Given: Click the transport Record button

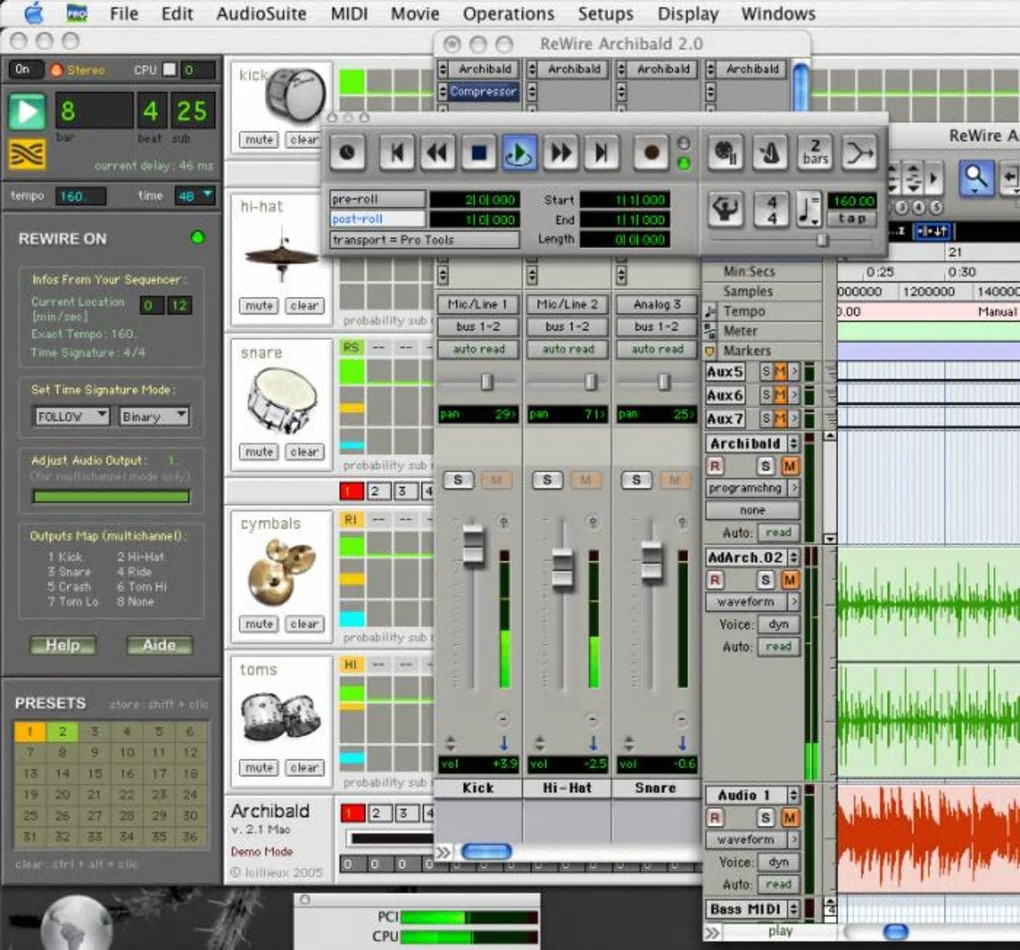Looking at the screenshot, I should pyautogui.click(x=651, y=153).
